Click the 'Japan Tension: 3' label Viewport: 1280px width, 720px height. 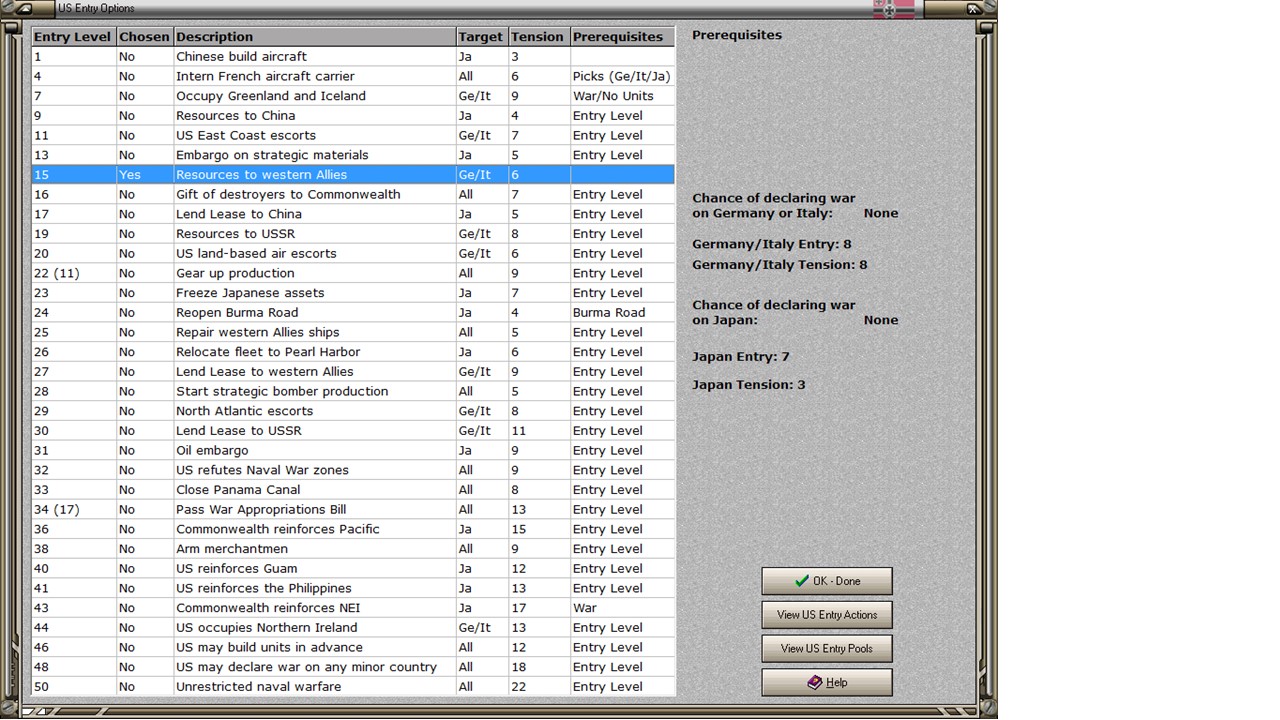[749, 385]
